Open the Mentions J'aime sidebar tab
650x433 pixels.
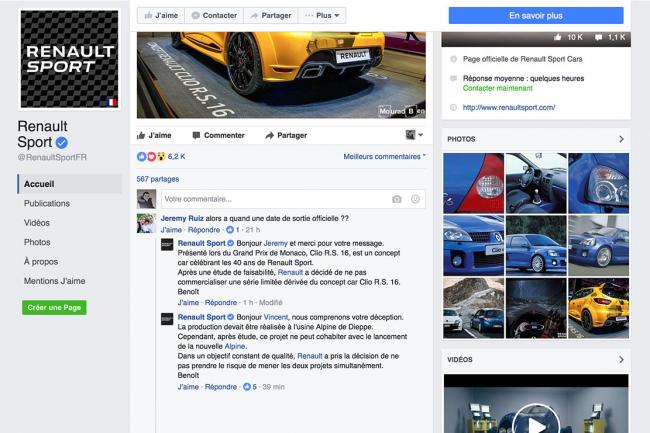click(x=54, y=281)
